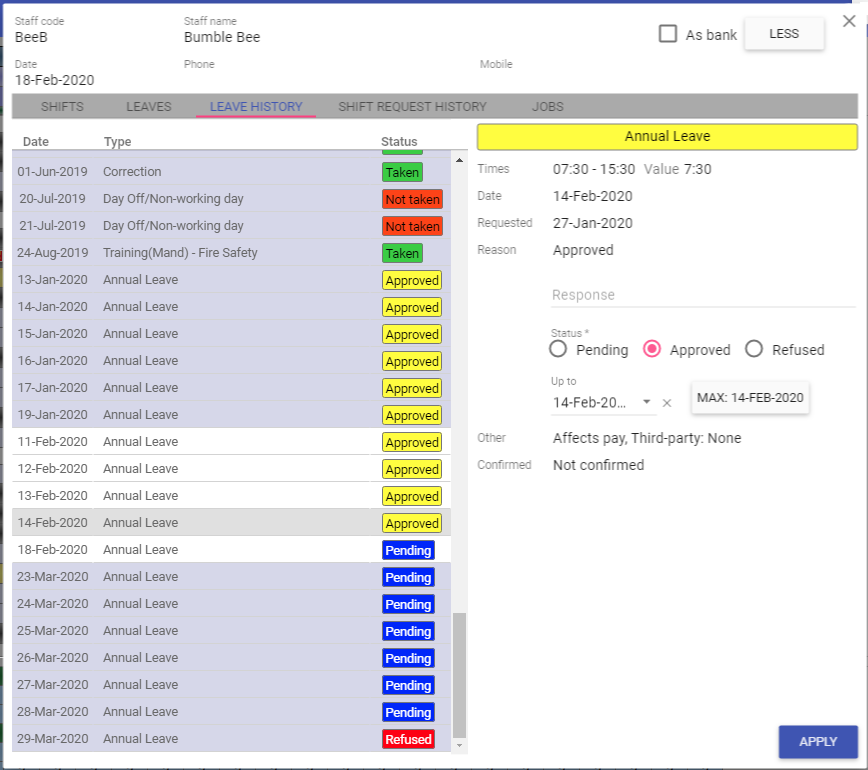Select the 18-Feb-2020 Pending leave row
The image size is (868, 770).
tap(230, 550)
